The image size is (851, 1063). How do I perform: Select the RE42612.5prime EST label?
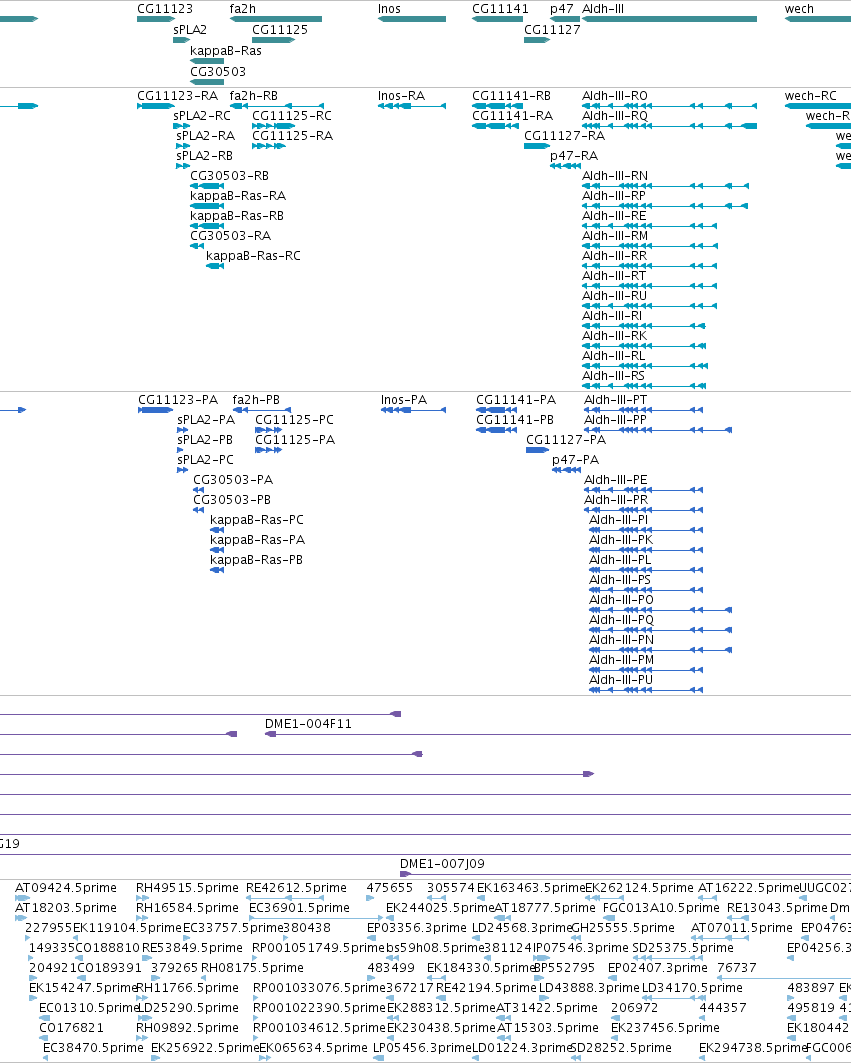click(x=296, y=888)
